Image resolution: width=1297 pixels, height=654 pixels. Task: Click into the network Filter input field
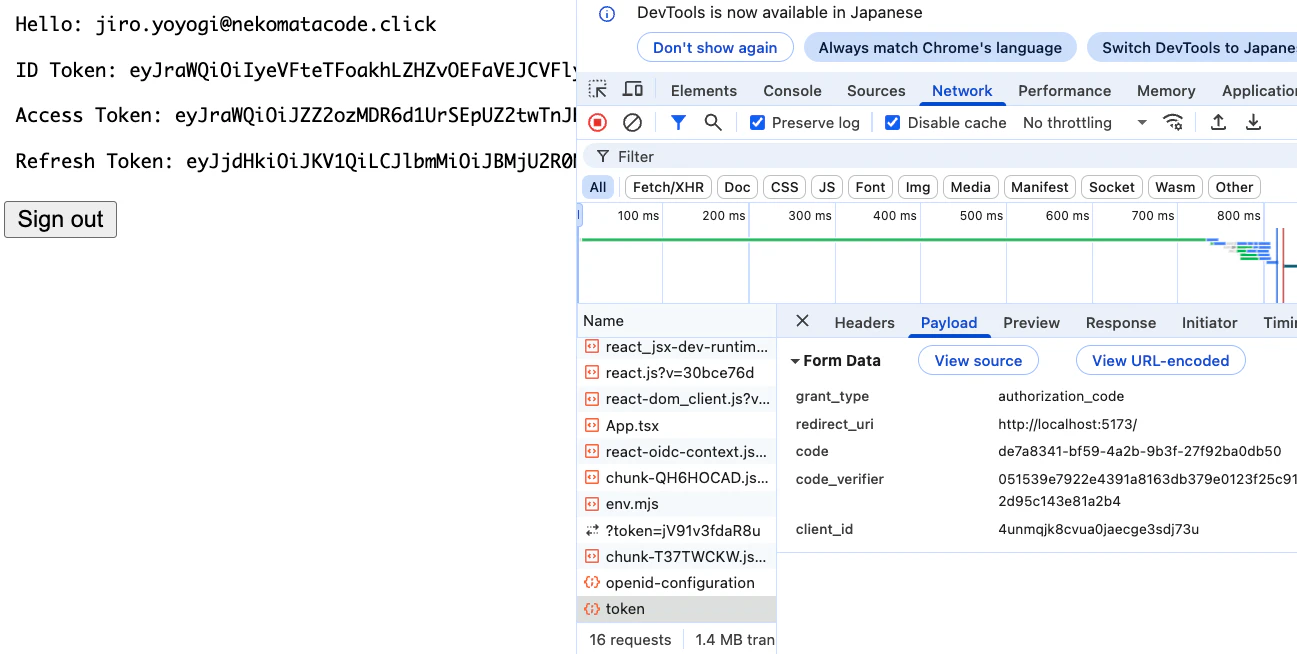coord(940,156)
